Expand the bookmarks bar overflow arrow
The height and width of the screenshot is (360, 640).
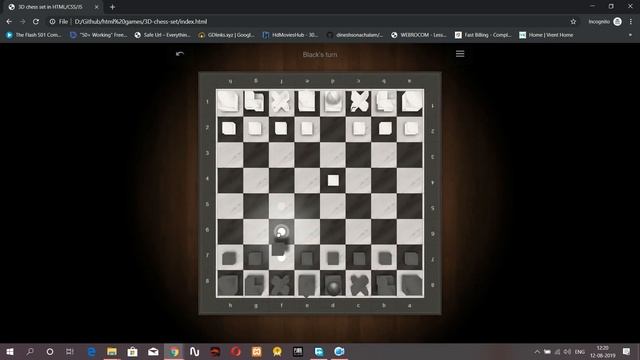click(x=630, y=35)
